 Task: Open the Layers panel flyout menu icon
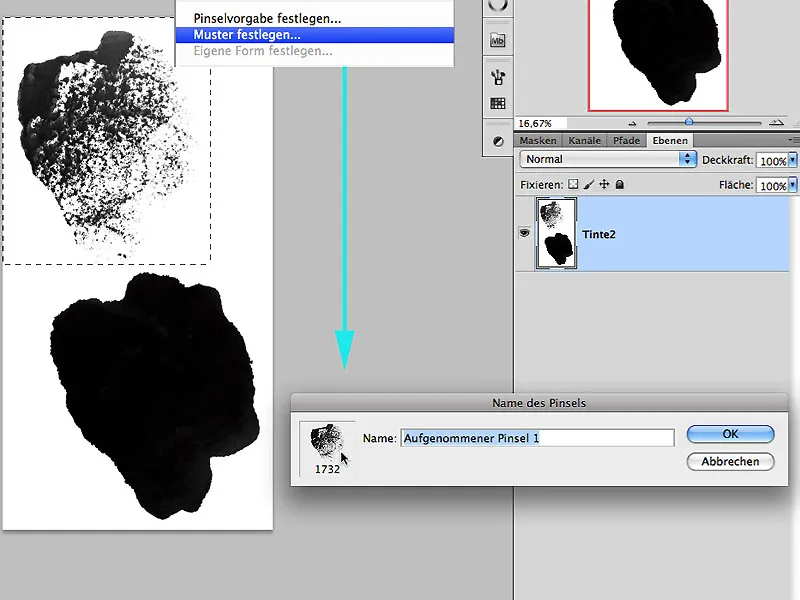793,140
